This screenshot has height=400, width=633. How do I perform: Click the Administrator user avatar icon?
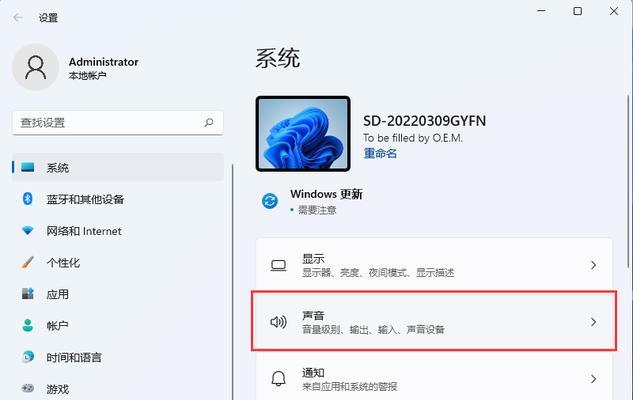[36, 67]
